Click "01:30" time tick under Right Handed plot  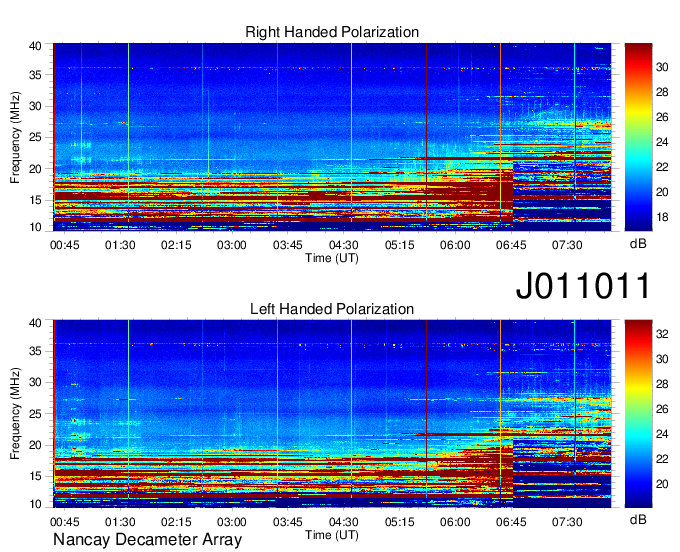[x=120, y=245]
